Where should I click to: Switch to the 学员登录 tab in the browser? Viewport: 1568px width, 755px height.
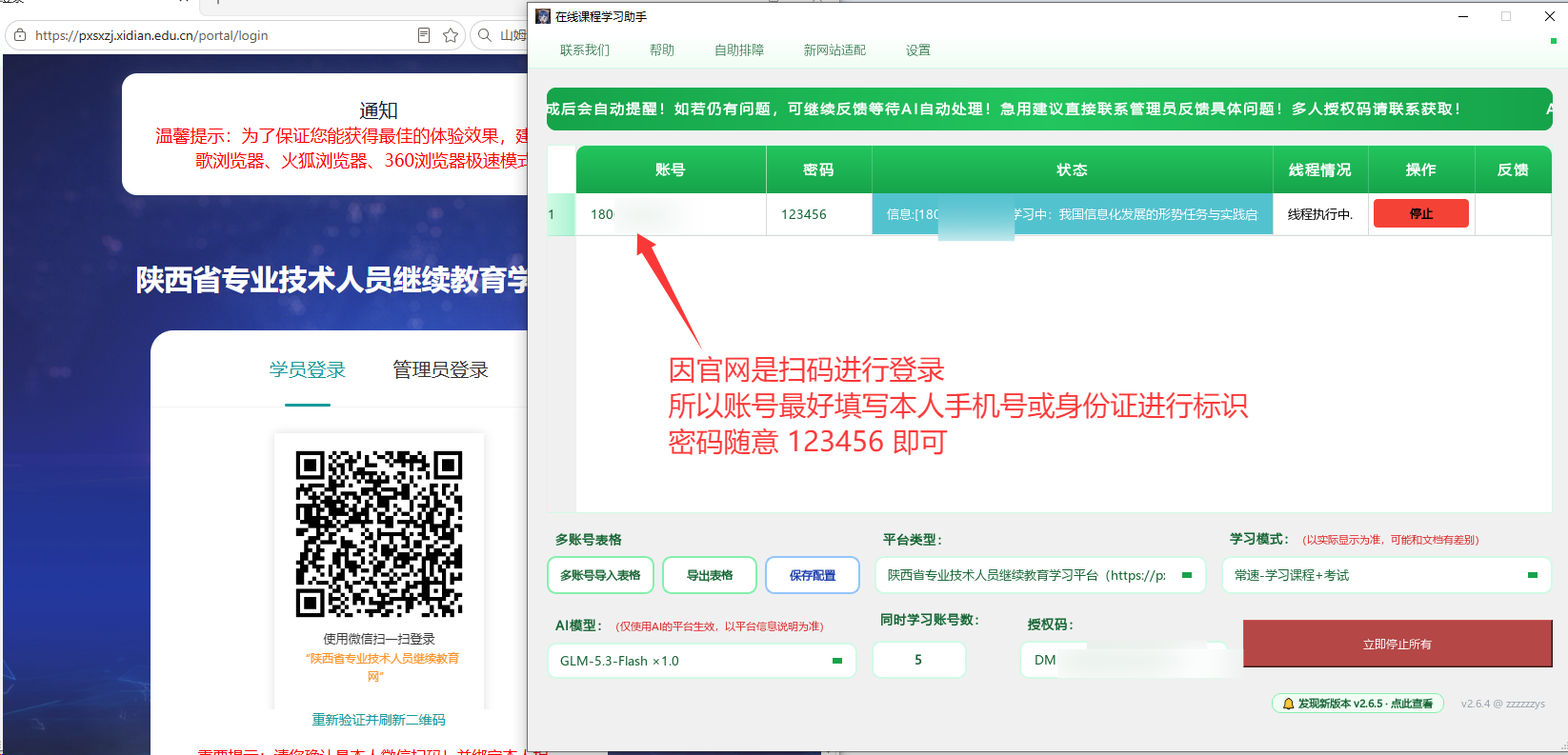pos(308,369)
